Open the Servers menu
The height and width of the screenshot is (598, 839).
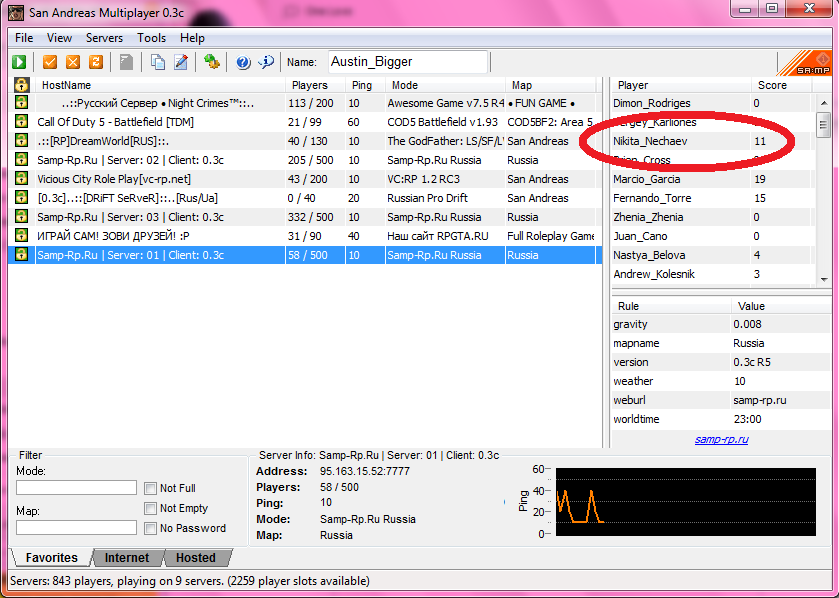[x=104, y=38]
